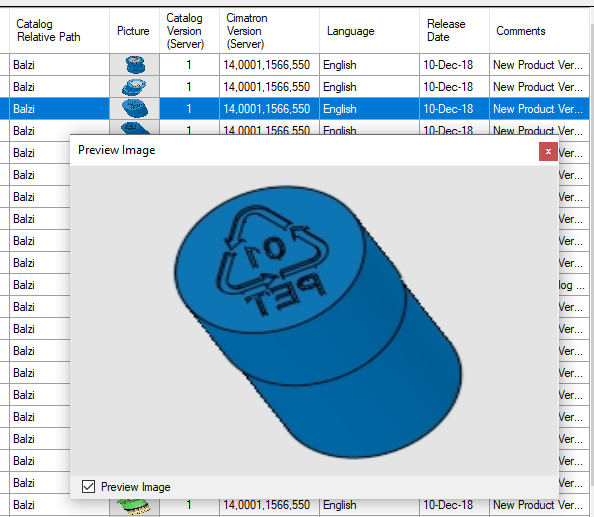Click the green part thumbnail in last row

tap(134, 506)
